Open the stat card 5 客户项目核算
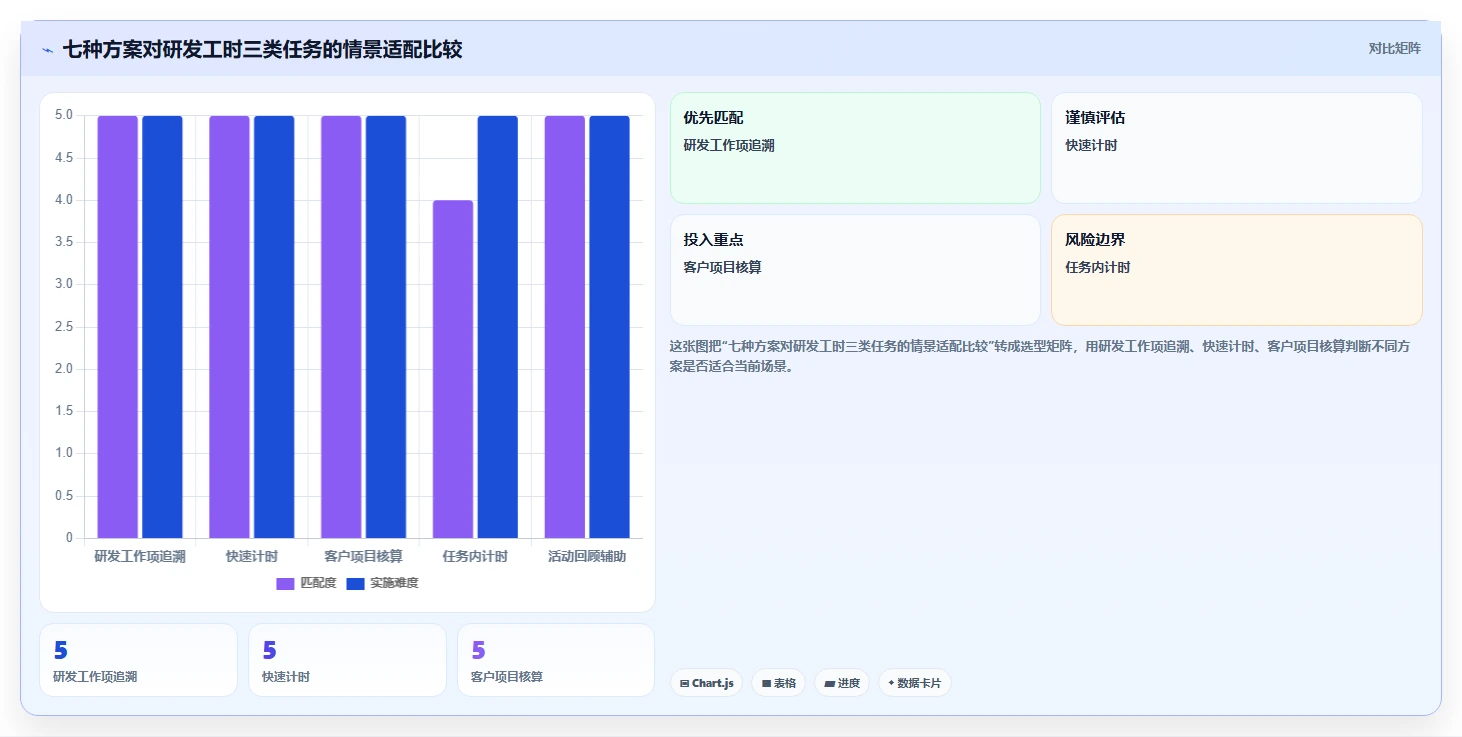Screen dimensions: 1462x737 556,660
